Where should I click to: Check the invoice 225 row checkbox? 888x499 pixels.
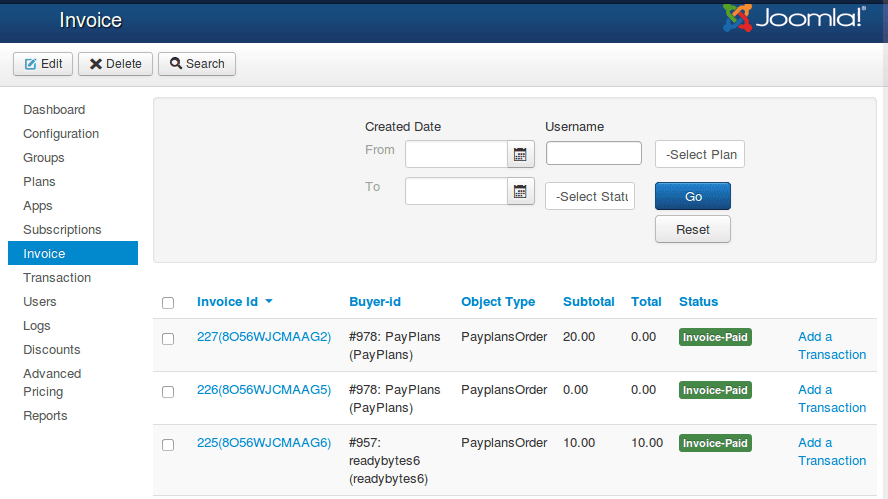click(168, 445)
